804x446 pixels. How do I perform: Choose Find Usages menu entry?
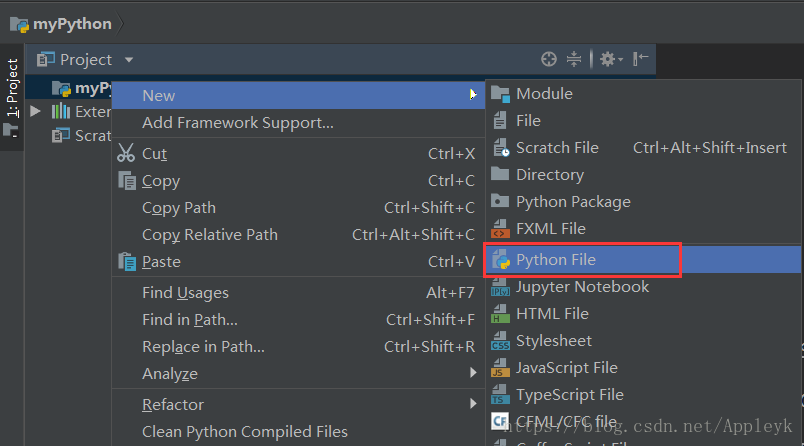298,293
